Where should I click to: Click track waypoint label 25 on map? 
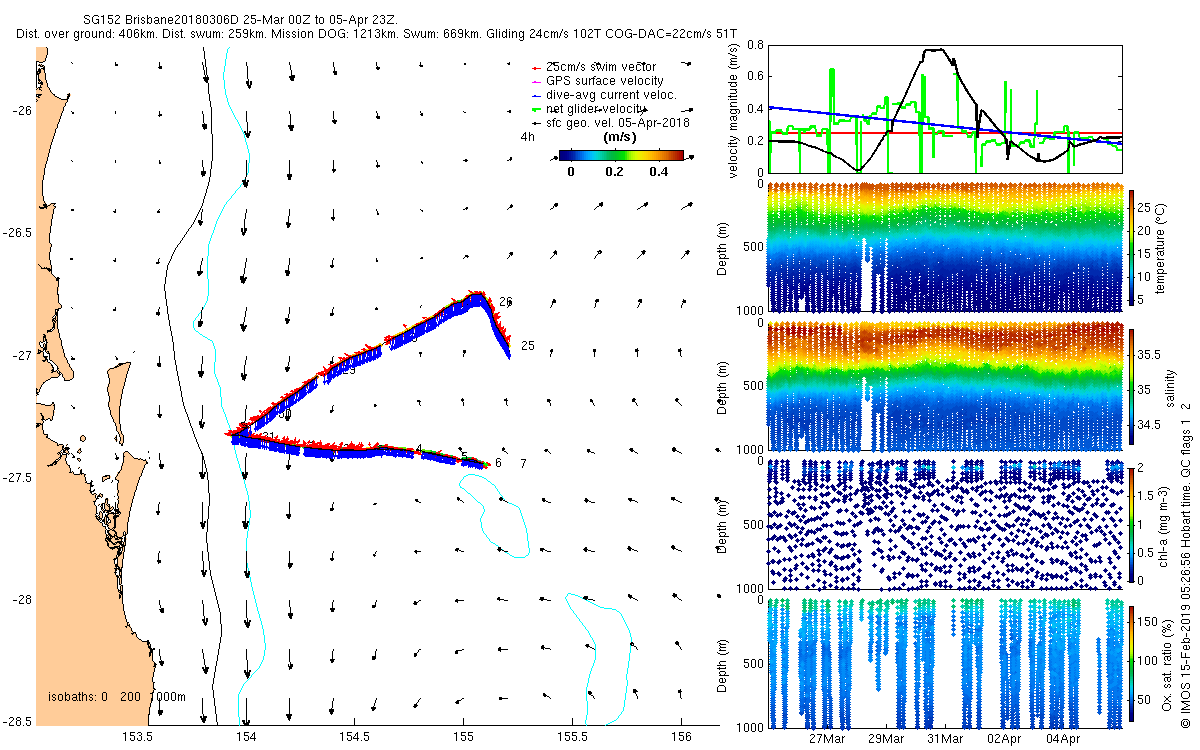point(528,346)
